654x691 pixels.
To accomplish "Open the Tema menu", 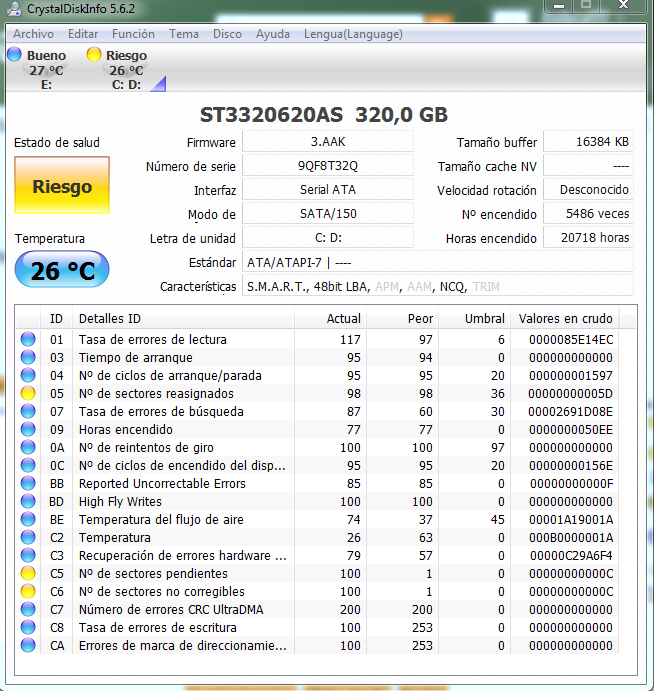I will pos(184,34).
